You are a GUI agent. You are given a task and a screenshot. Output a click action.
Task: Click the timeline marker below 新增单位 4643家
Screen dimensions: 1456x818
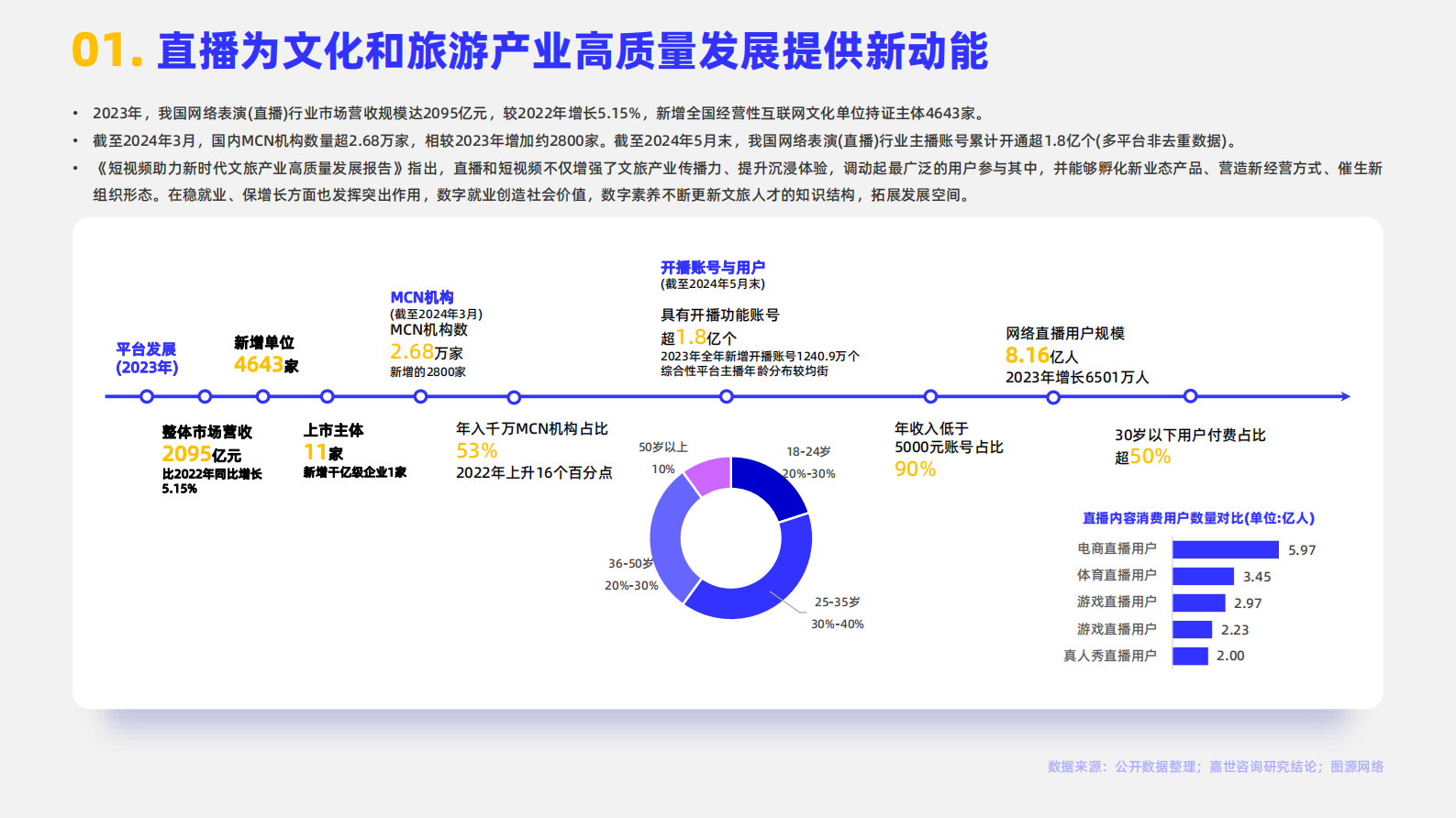(263, 396)
